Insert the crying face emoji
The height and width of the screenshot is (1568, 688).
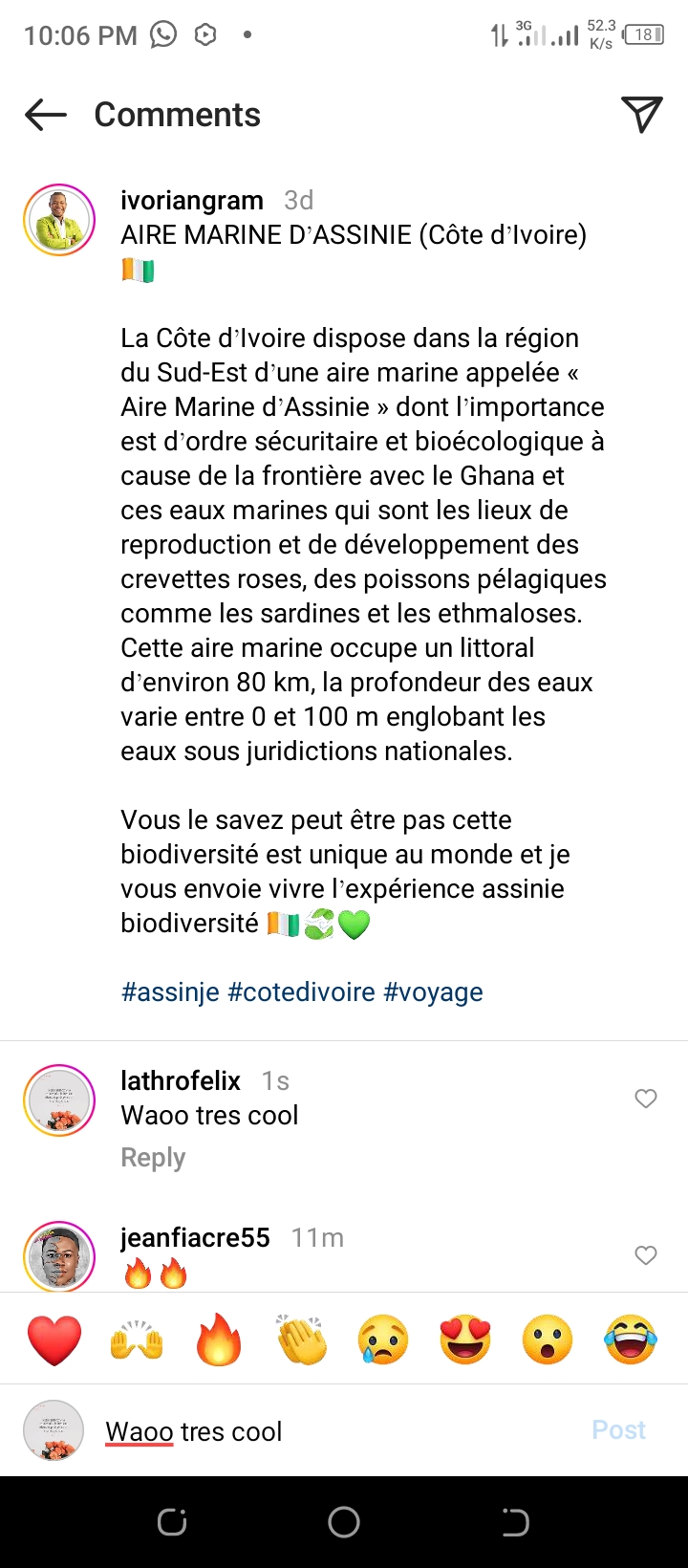(383, 1339)
